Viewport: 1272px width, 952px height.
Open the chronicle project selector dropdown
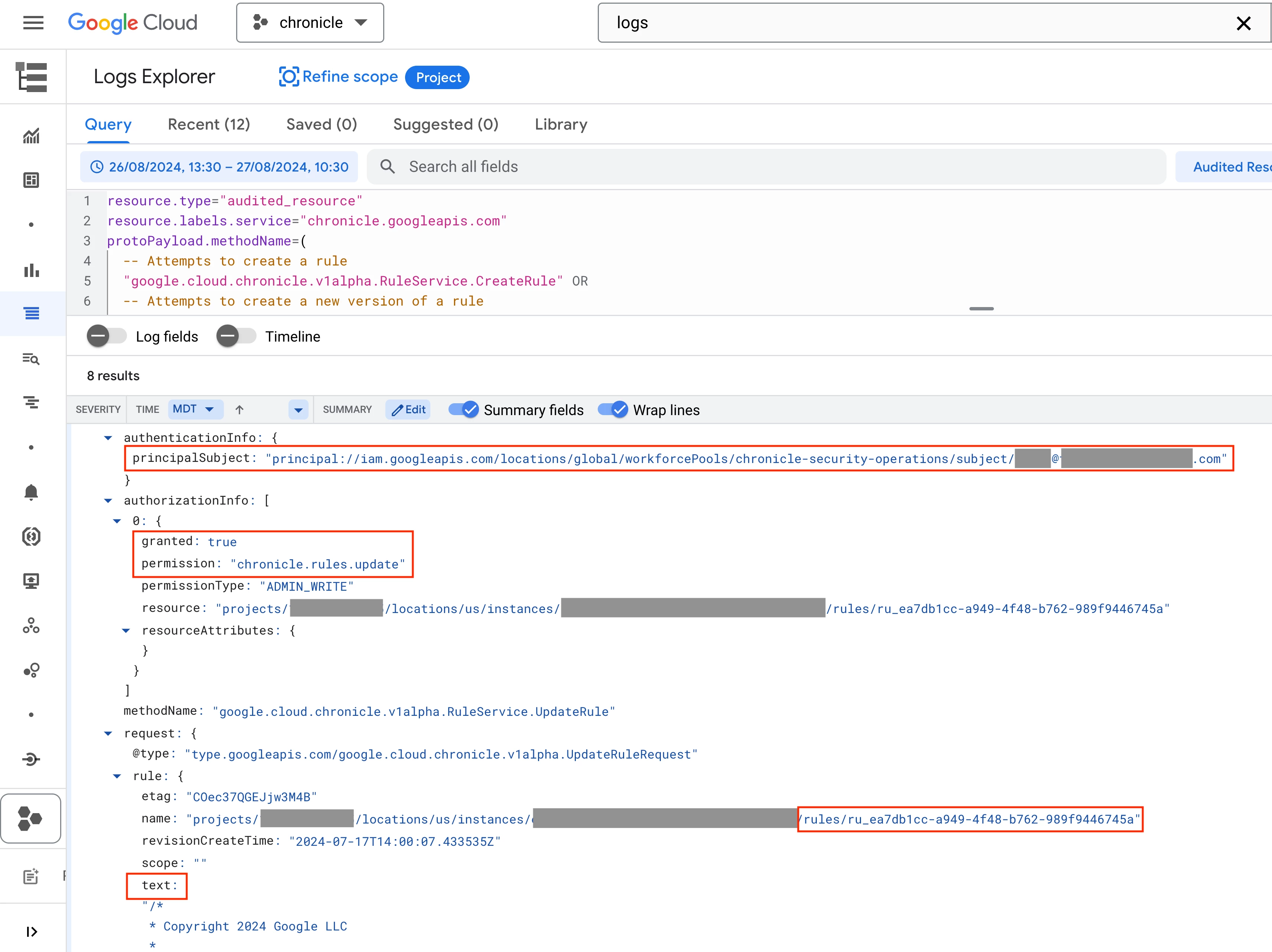tap(310, 22)
